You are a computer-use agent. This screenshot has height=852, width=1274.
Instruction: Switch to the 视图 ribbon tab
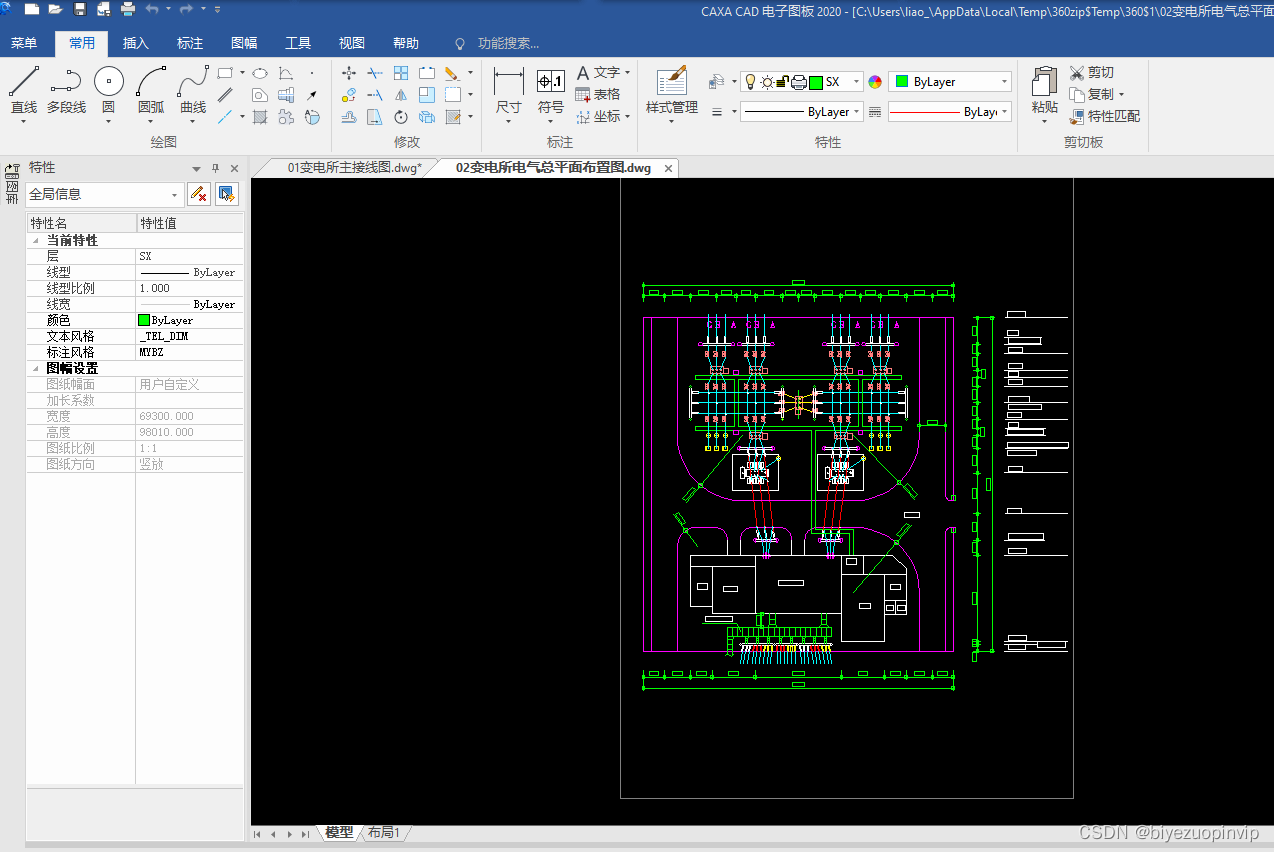pos(352,43)
